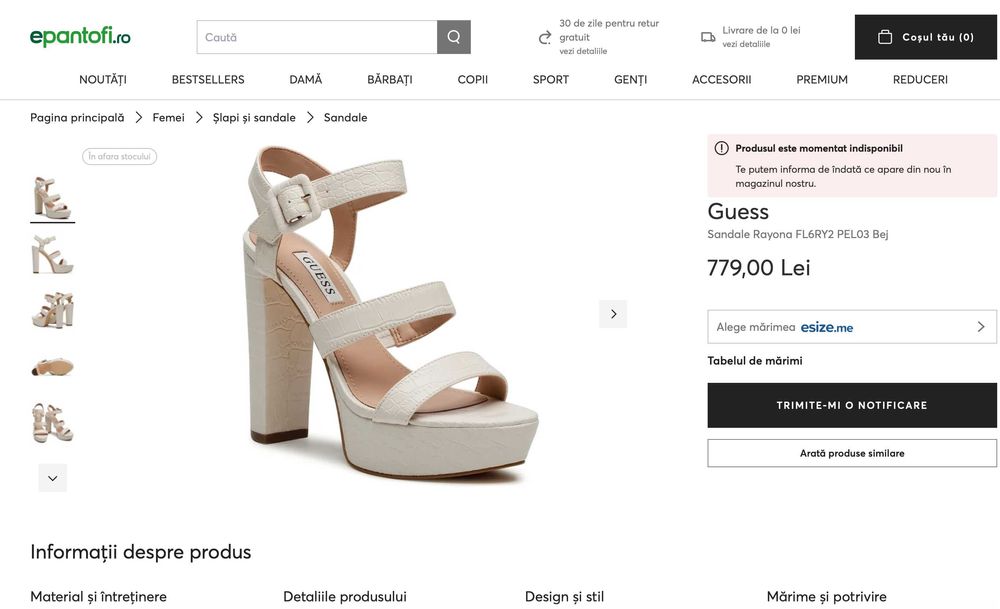The width and height of the screenshot is (1000, 609).
Task: Open the Tabelul de mărimi link
Action: pos(755,361)
